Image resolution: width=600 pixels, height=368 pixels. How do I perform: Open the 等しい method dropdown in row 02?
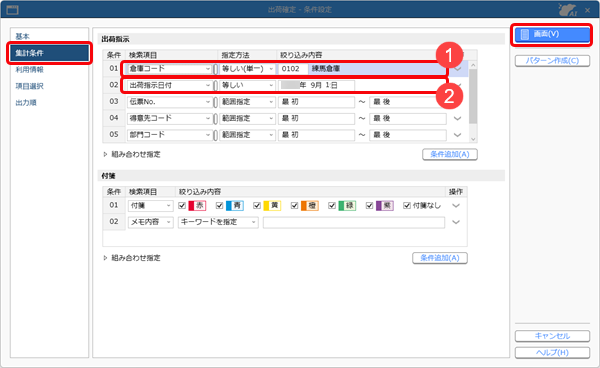(x=248, y=85)
